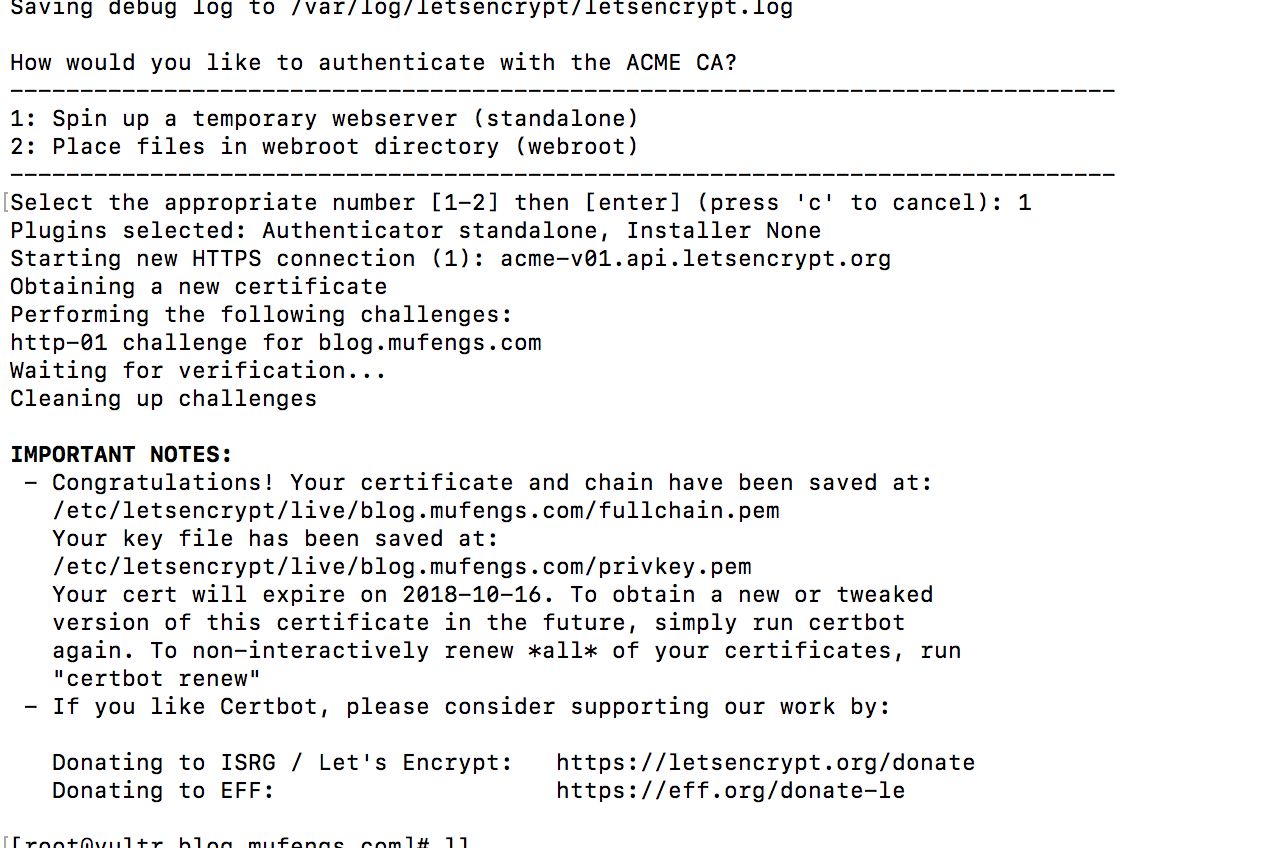Click the IMPORTANT NOTES heading
The height and width of the screenshot is (848, 1278).
coord(121,455)
